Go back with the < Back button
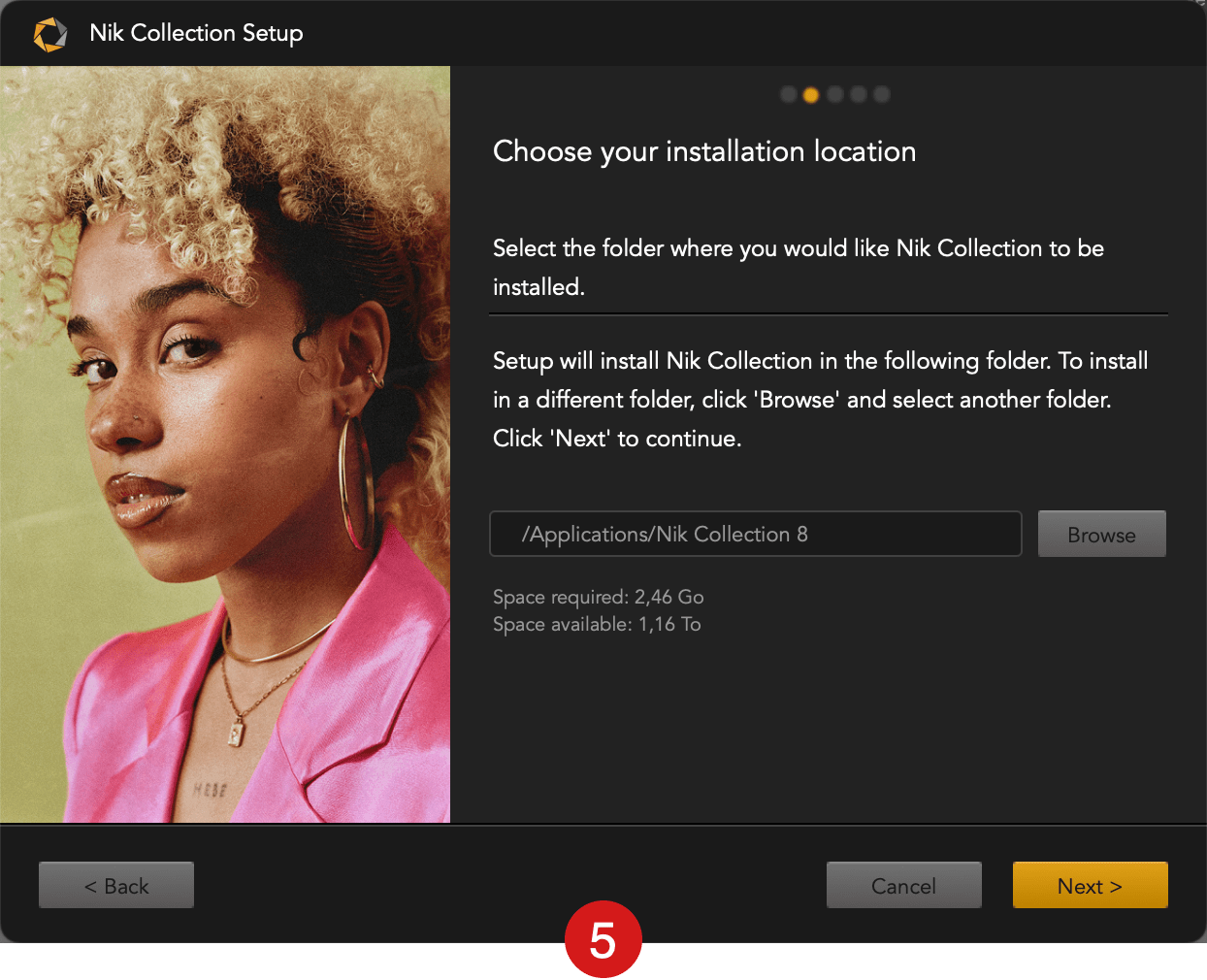 point(116,885)
